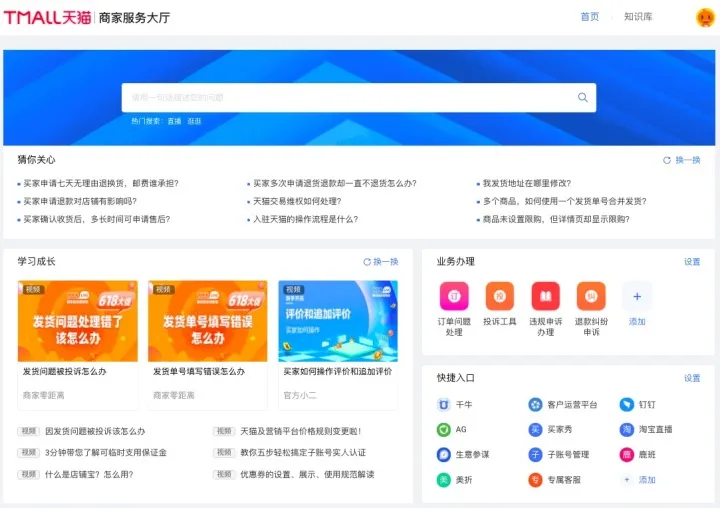Open question 买家申请退款对店铺有影响吗?

[80, 201]
